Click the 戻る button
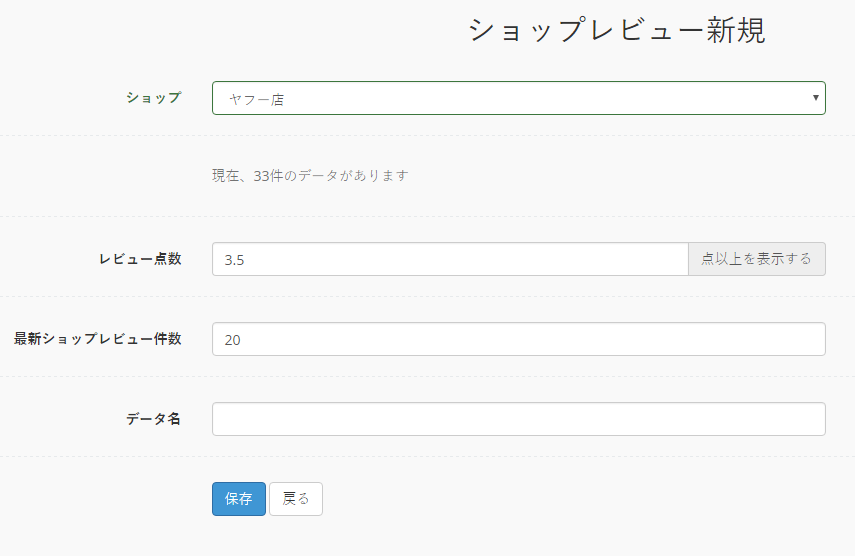 tap(296, 499)
